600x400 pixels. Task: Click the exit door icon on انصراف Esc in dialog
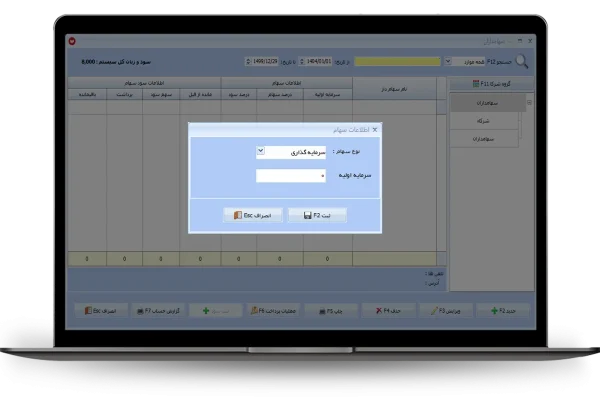click(236, 215)
